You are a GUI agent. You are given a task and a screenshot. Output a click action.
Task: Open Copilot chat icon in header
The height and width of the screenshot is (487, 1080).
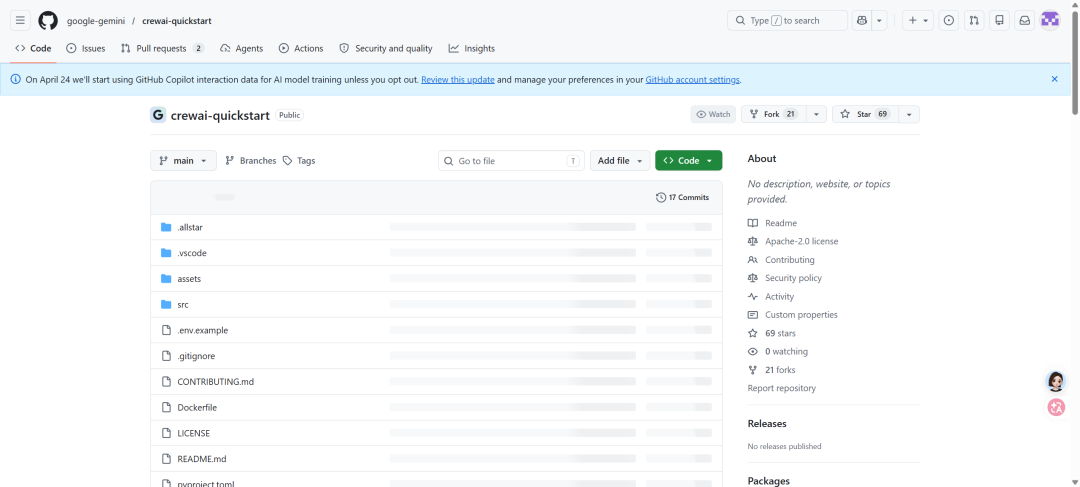862,21
